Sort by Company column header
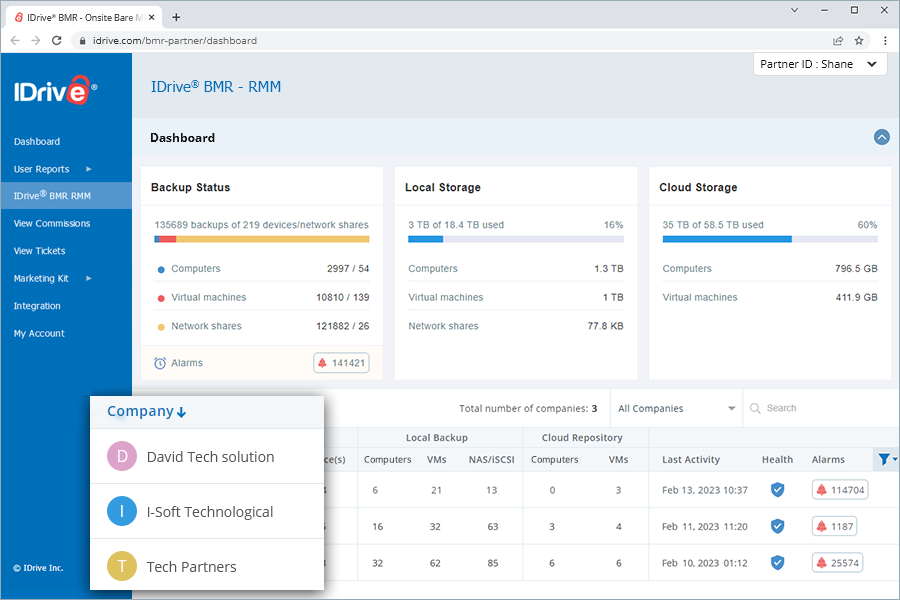 146,411
